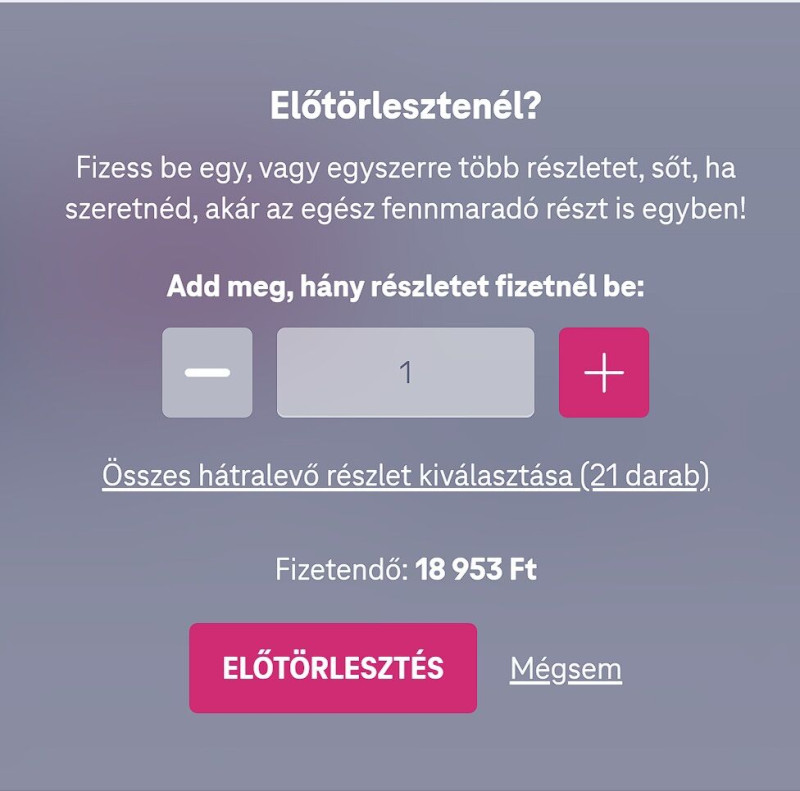Click the description paragraph starting "Fizess be egy"
This screenshot has height=791, width=800.
point(405,190)
